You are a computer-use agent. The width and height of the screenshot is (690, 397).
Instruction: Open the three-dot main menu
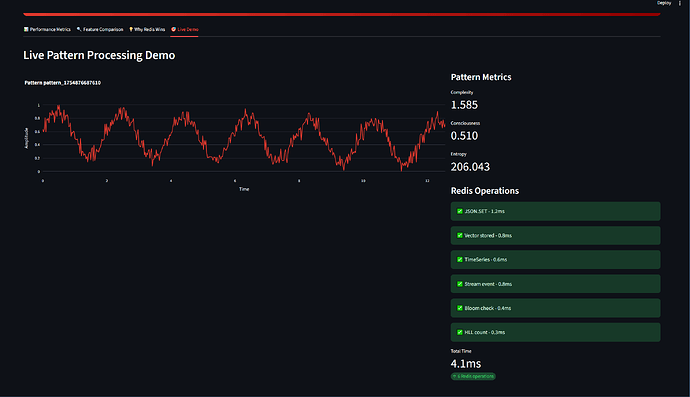[x=680, y=3]
